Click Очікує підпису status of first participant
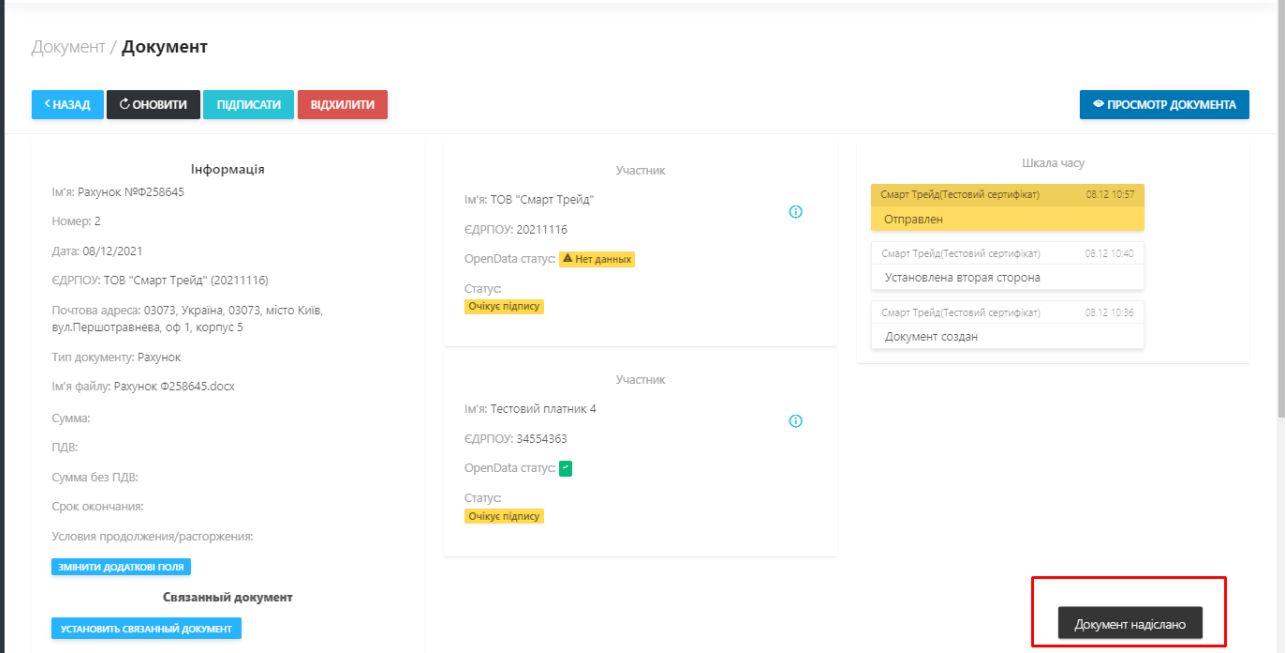The height and width of the screenshot is (653, 1286). coord(504,307)
